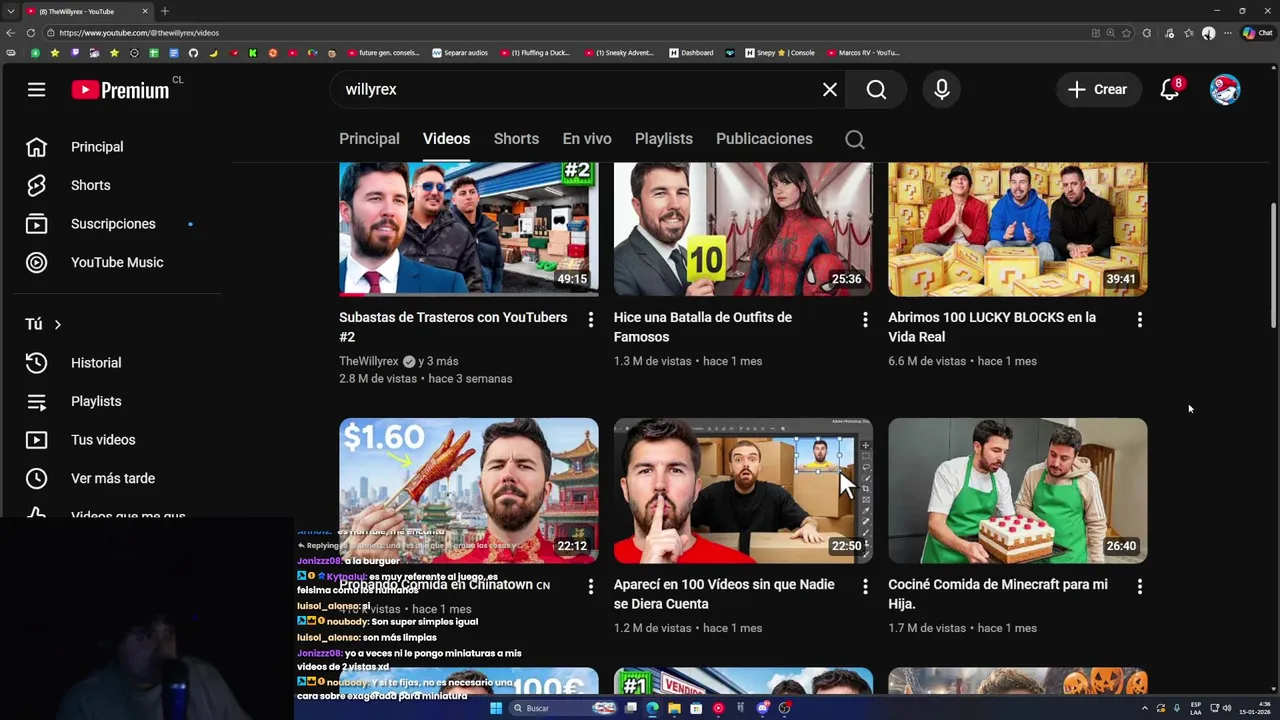The width and height of the screenshot is (1280, 720).
Task: Clear the willyrex search text
Action: click(830, 90)
